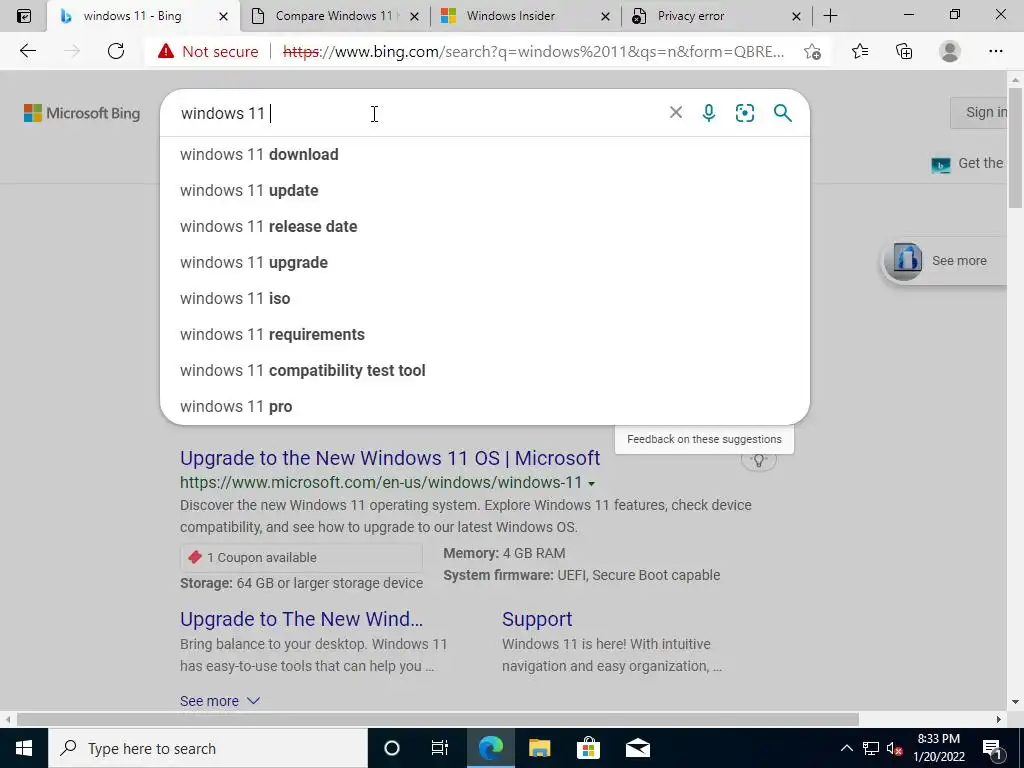Viewport: 1024px width, 768px height.
Task: Click inside the Bing search input
Action: tap(418, 113)
